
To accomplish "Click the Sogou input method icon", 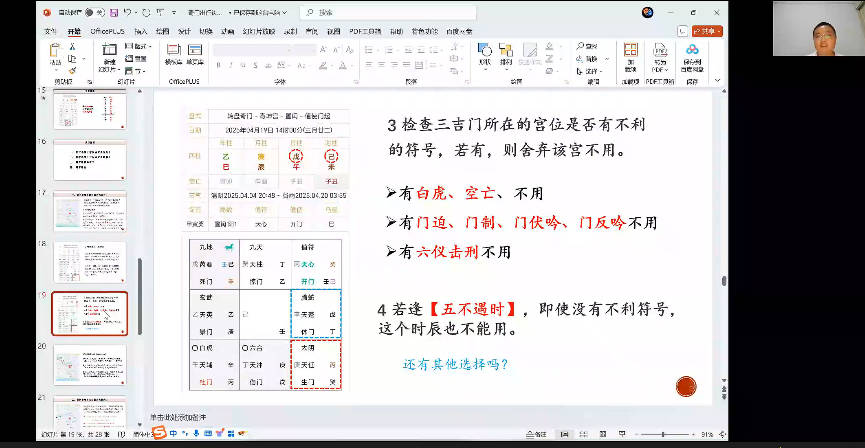I will (159, 433).
